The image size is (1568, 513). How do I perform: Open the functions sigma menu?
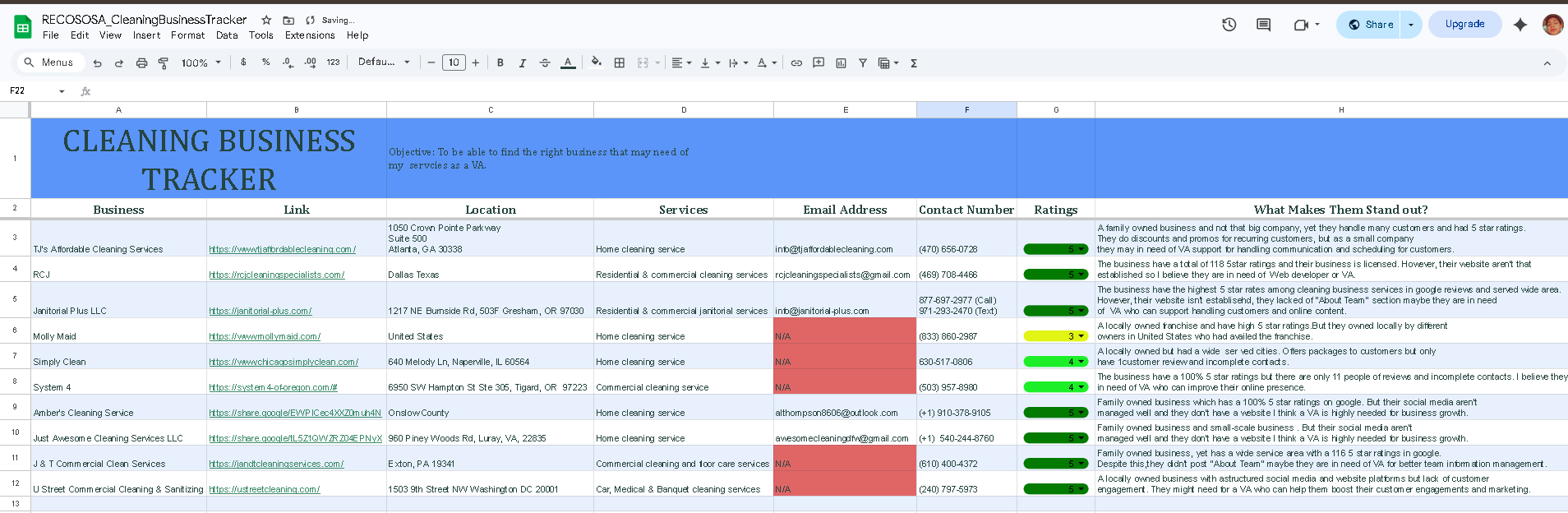[x=914, y=62]
